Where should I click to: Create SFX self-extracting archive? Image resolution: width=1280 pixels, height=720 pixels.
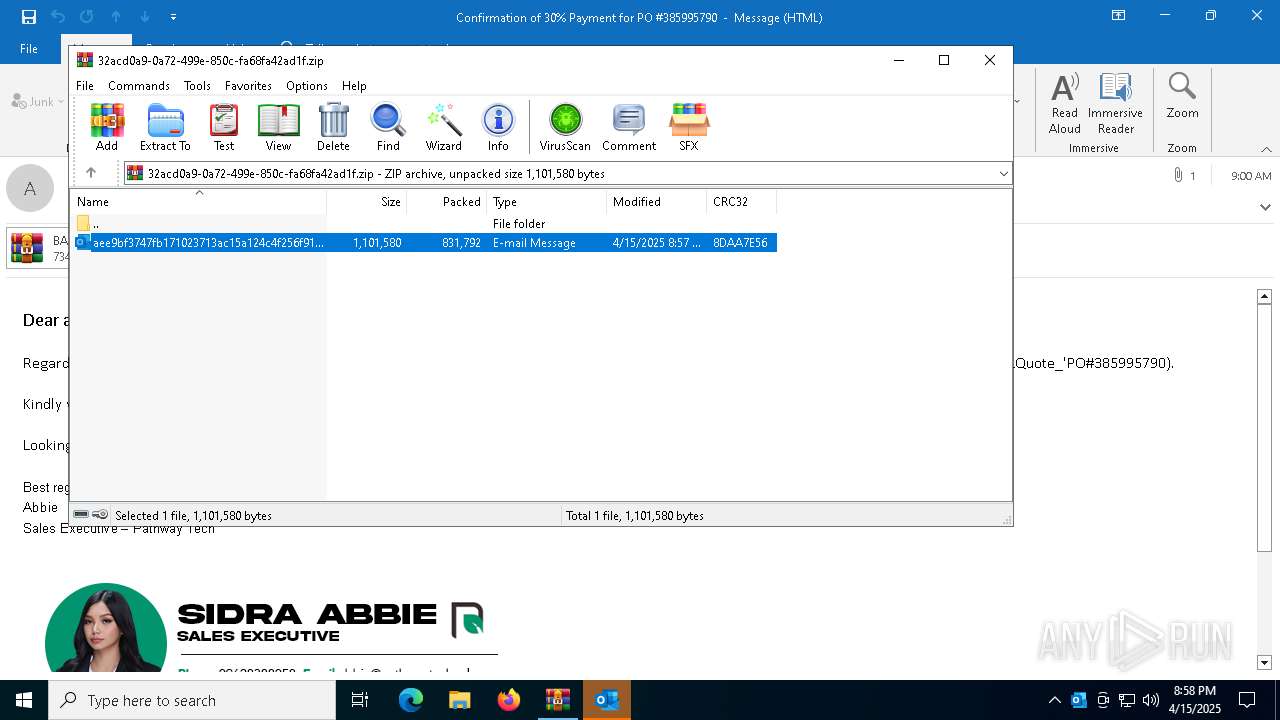[x=689, y=127]
